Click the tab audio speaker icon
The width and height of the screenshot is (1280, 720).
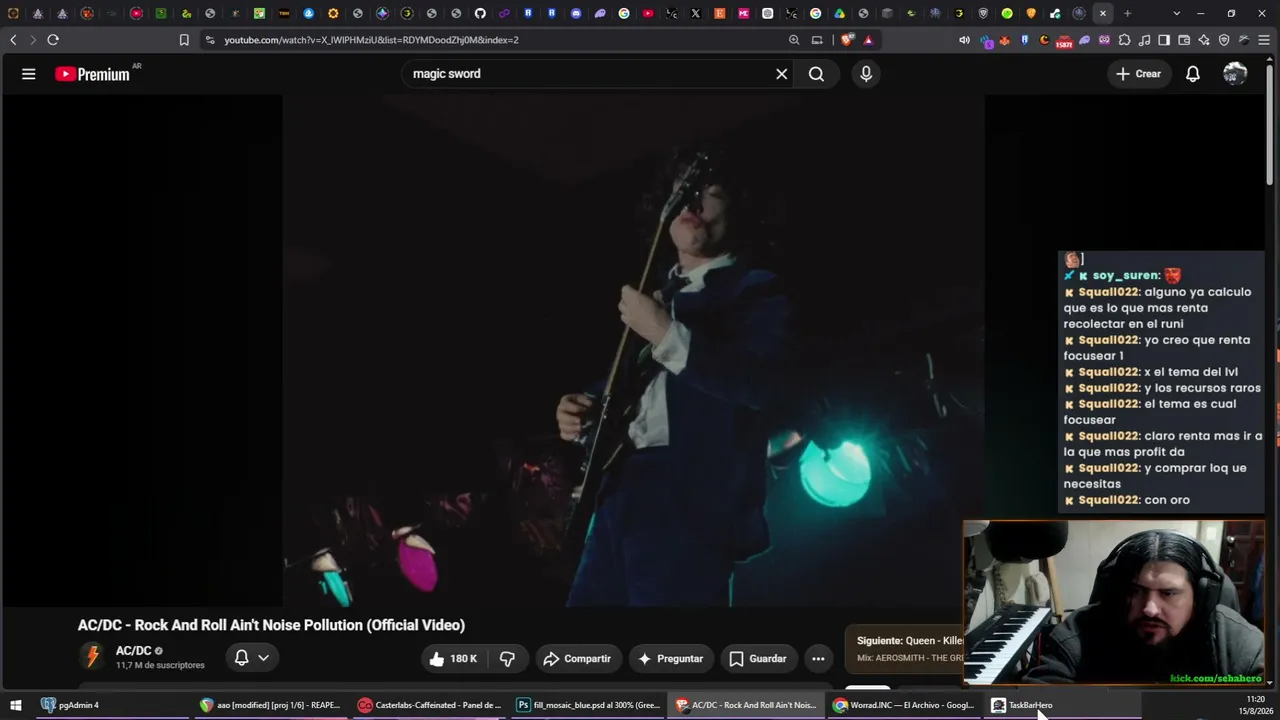click(x=964, y=40)
